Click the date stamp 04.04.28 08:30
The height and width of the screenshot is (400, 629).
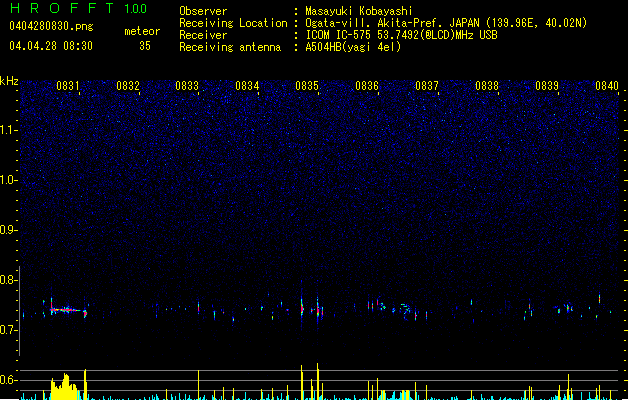click(51, 46)
